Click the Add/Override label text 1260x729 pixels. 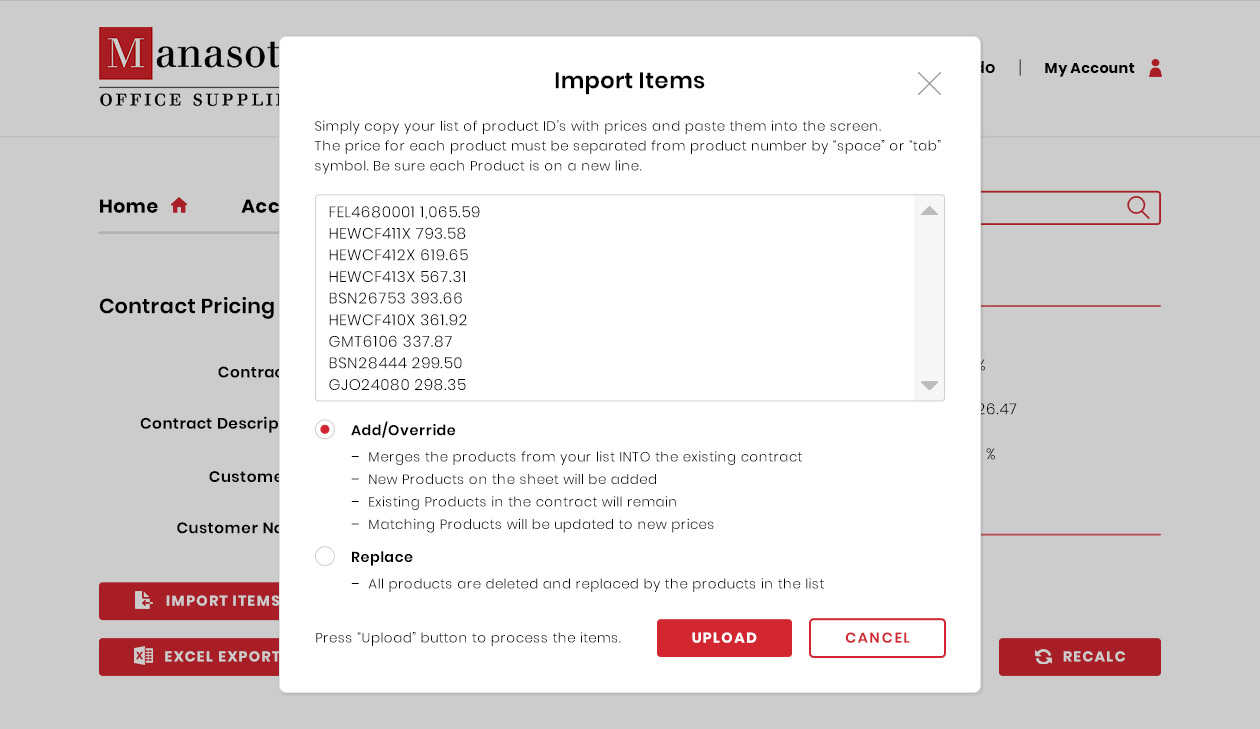(403, 430)
